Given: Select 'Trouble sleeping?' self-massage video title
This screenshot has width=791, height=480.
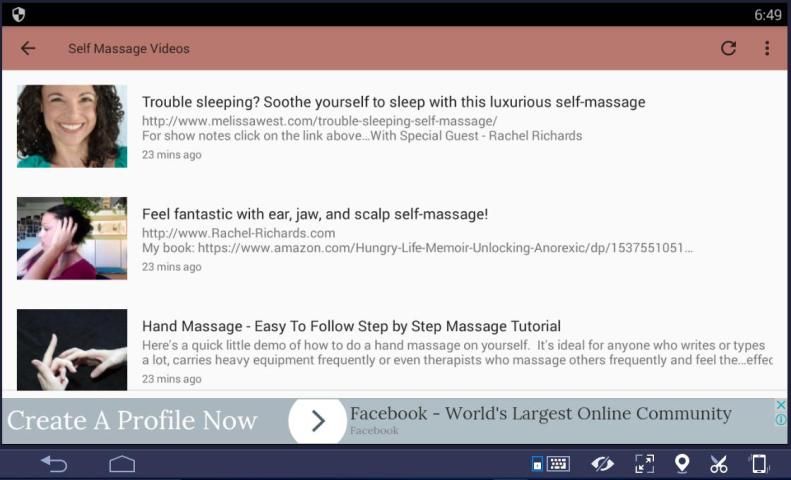Looking at the screenshot, I should 393,102.
